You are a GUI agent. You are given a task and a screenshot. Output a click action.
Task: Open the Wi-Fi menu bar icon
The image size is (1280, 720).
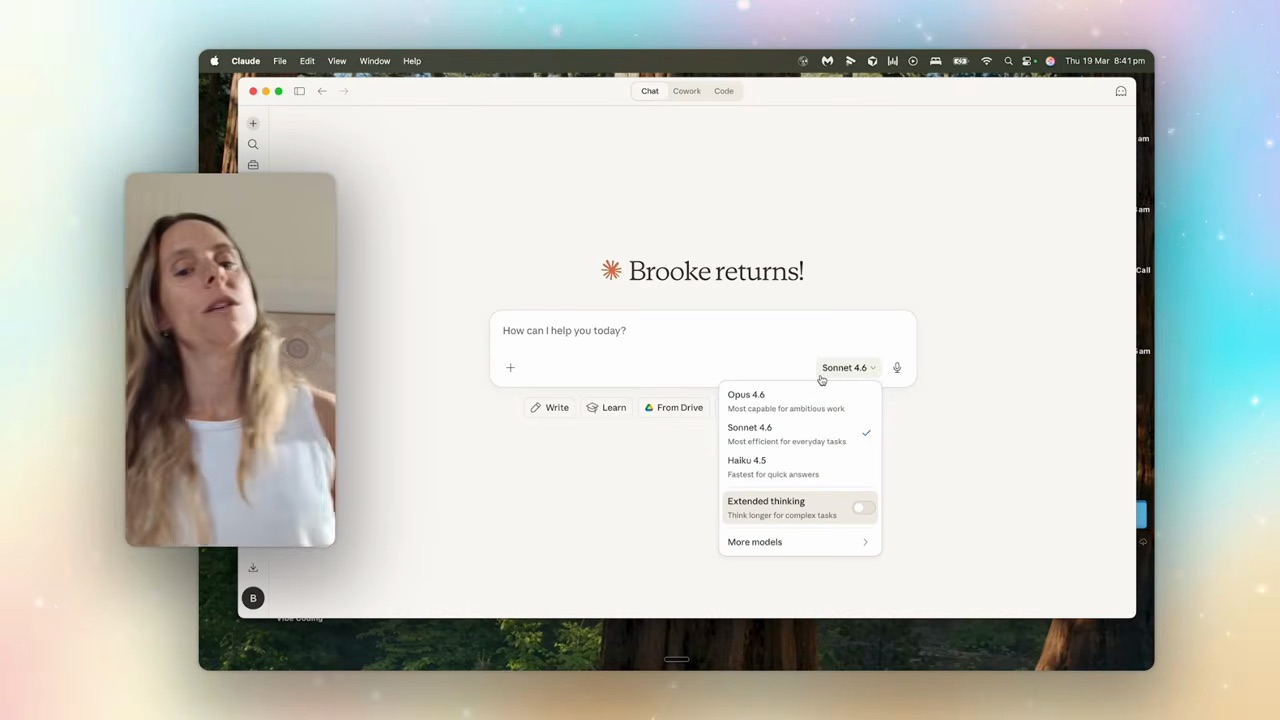coord(986,61)
